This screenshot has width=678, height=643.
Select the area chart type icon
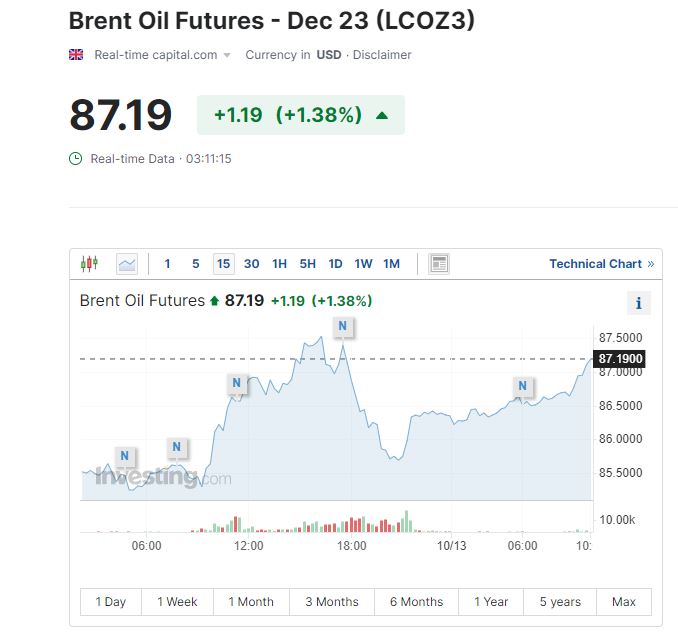[127, 264]
